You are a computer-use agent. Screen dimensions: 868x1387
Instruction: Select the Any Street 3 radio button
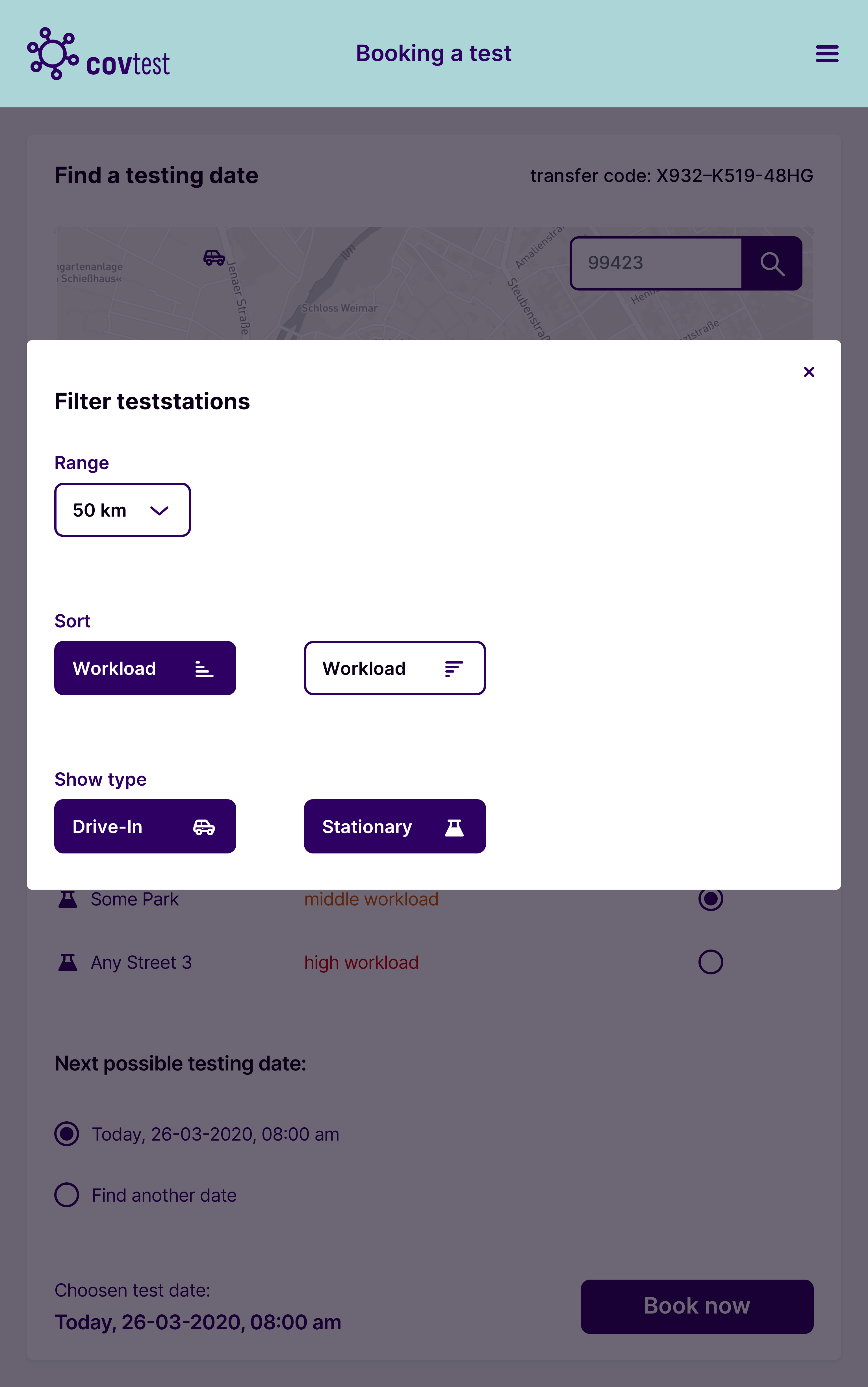[x=710, y=962]
